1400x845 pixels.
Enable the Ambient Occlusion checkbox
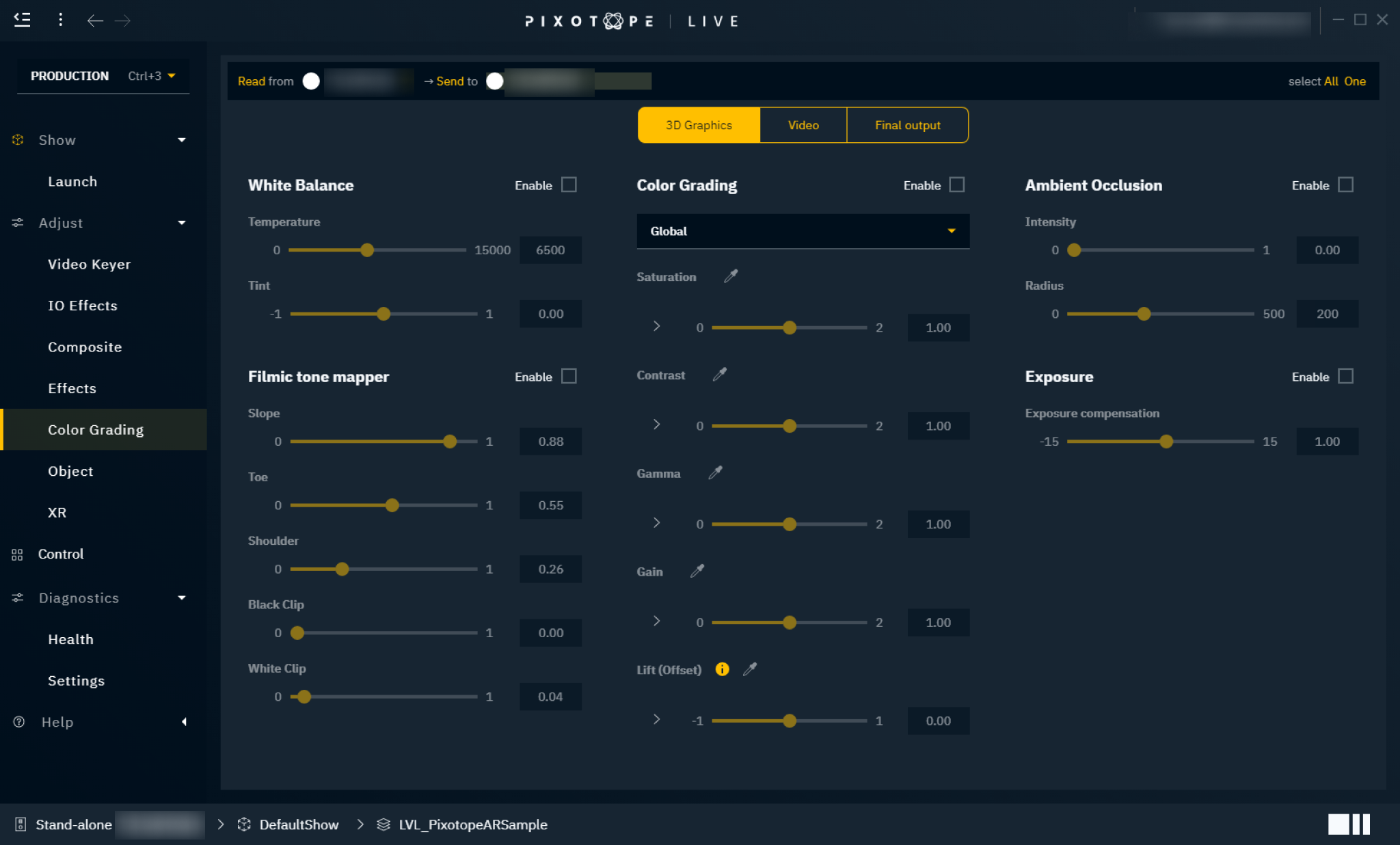click(1345, 185)
